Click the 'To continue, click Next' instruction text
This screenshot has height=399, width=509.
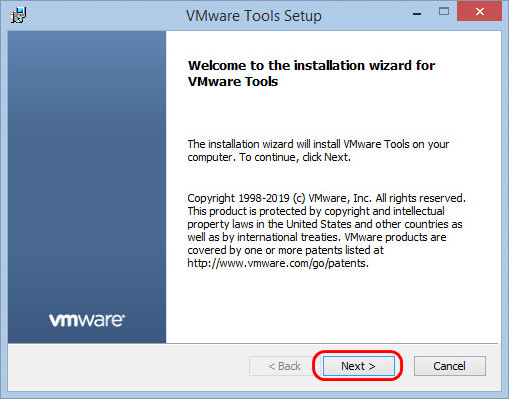[295, 157]
